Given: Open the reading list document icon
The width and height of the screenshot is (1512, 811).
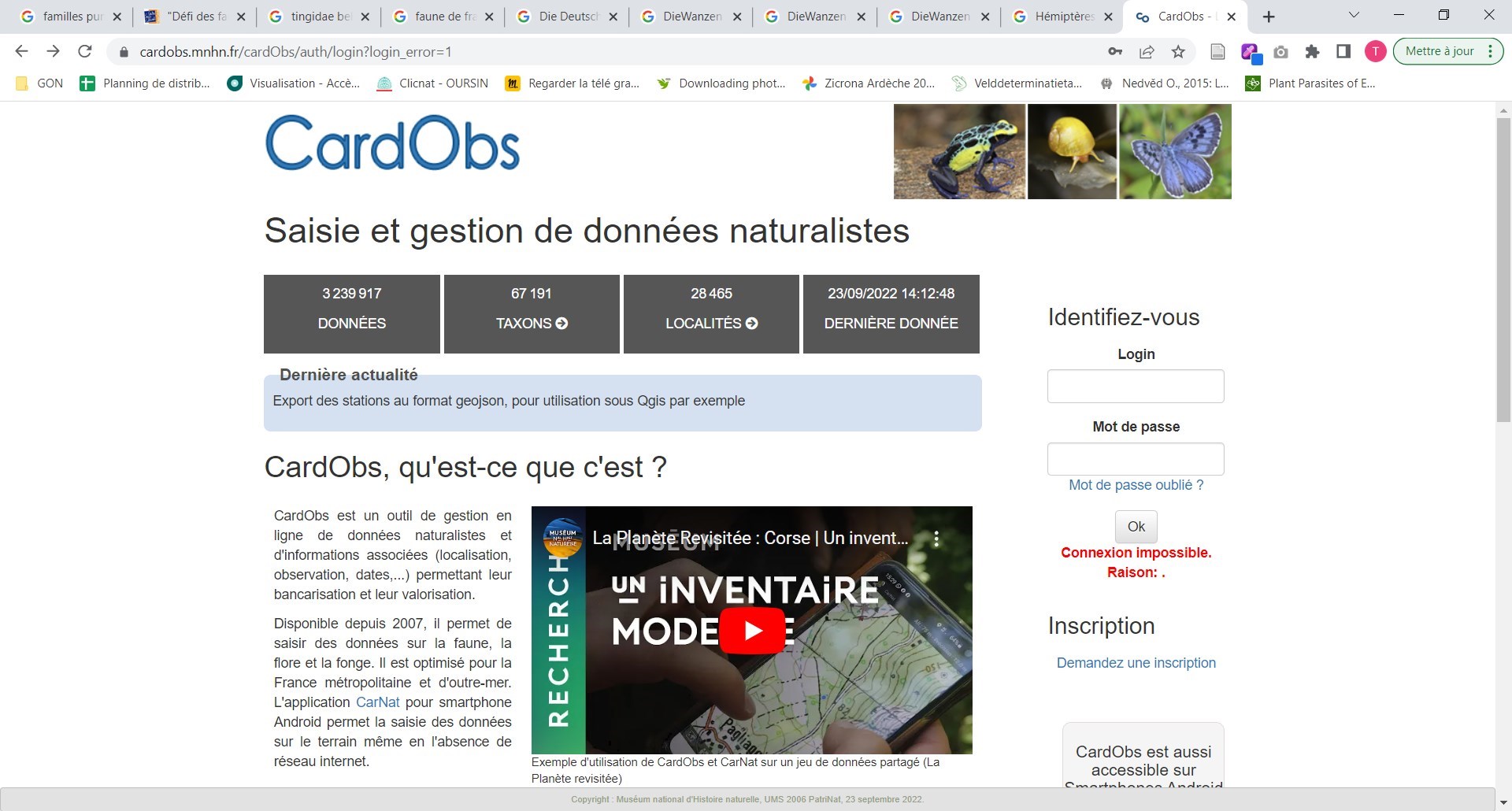Looking at the screenshot, I should point(1217,51).
